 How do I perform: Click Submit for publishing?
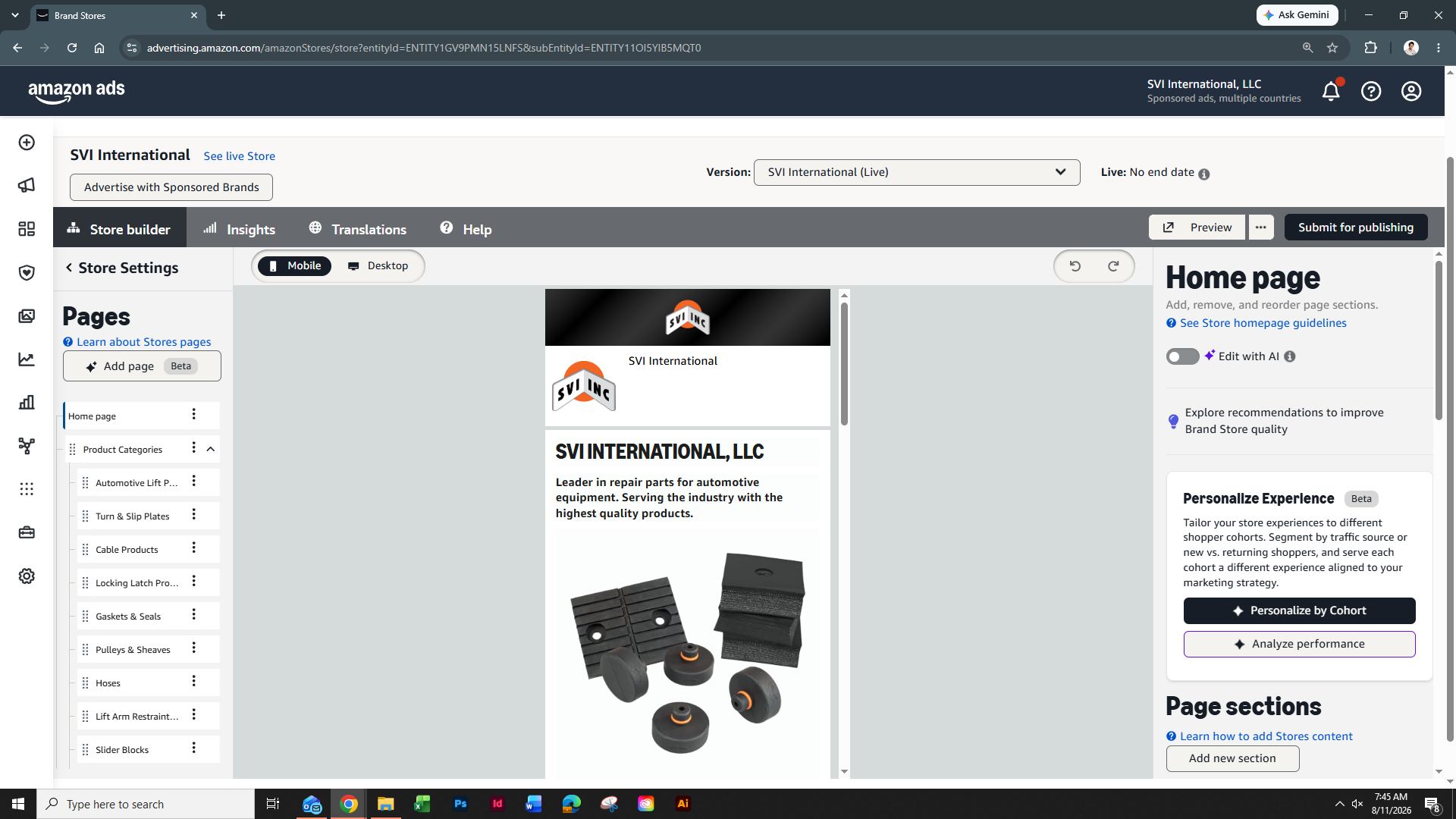1356,227
